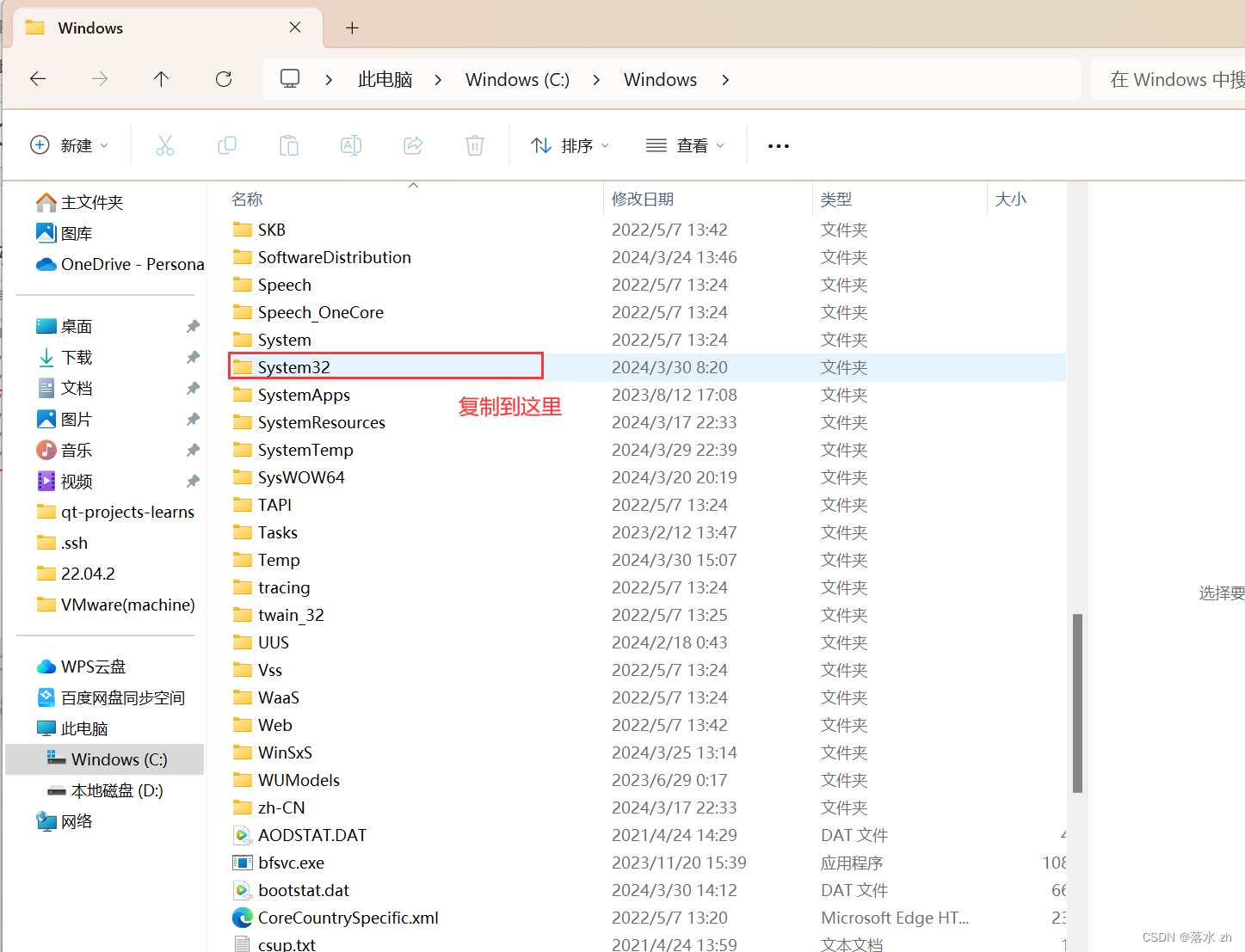Open 文档 quick access item
The image size is (1245, 952).
pyautogui.click(x=65, y=388)
